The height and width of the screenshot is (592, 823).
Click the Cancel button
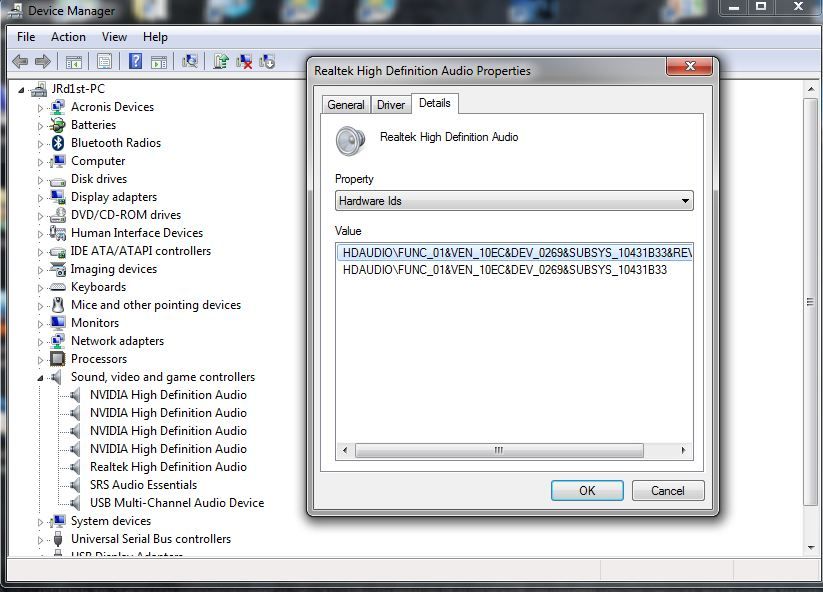(x=668, y=491)
